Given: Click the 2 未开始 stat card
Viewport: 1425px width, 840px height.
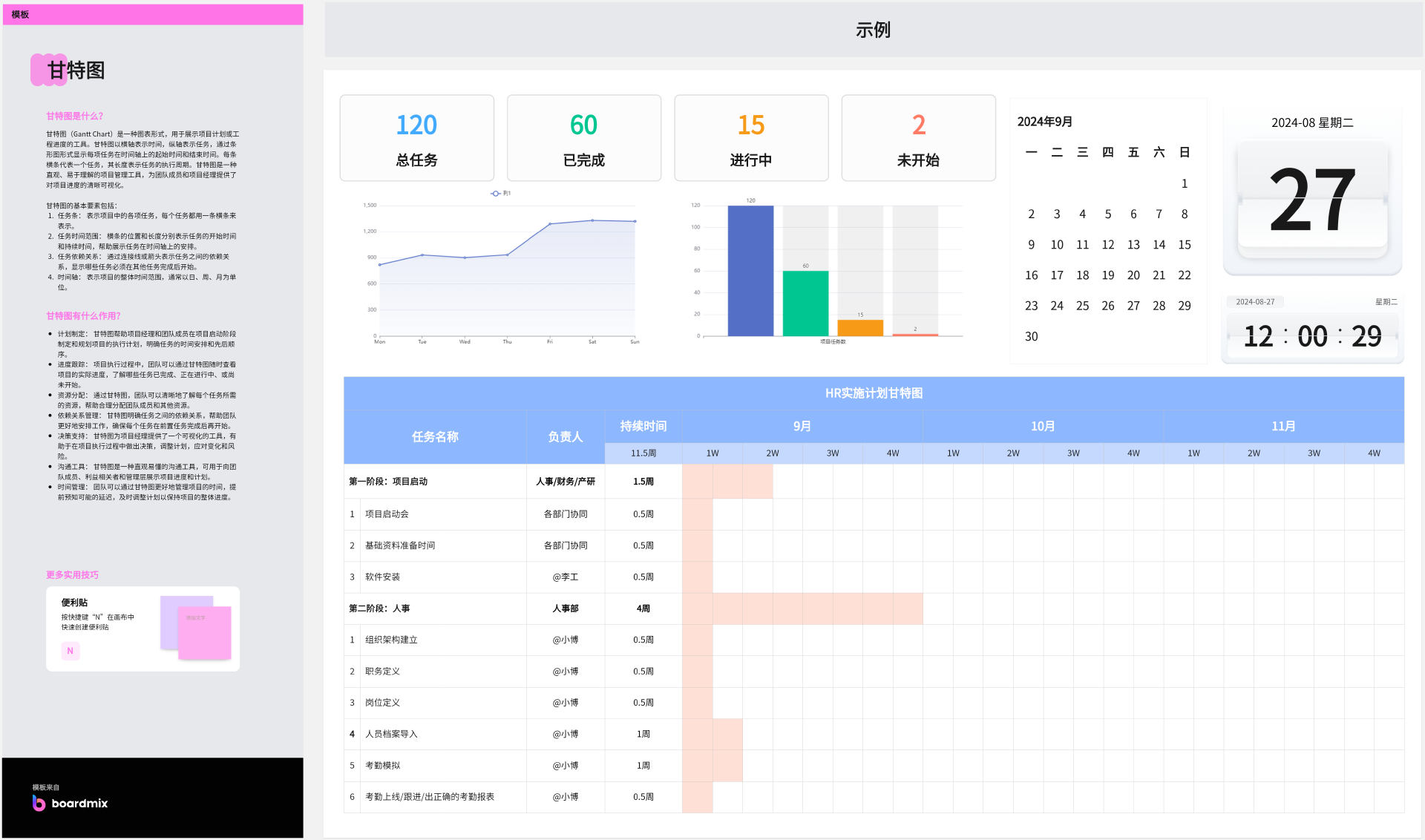Looking at the screenshot, I should click(x=918, y=138).
